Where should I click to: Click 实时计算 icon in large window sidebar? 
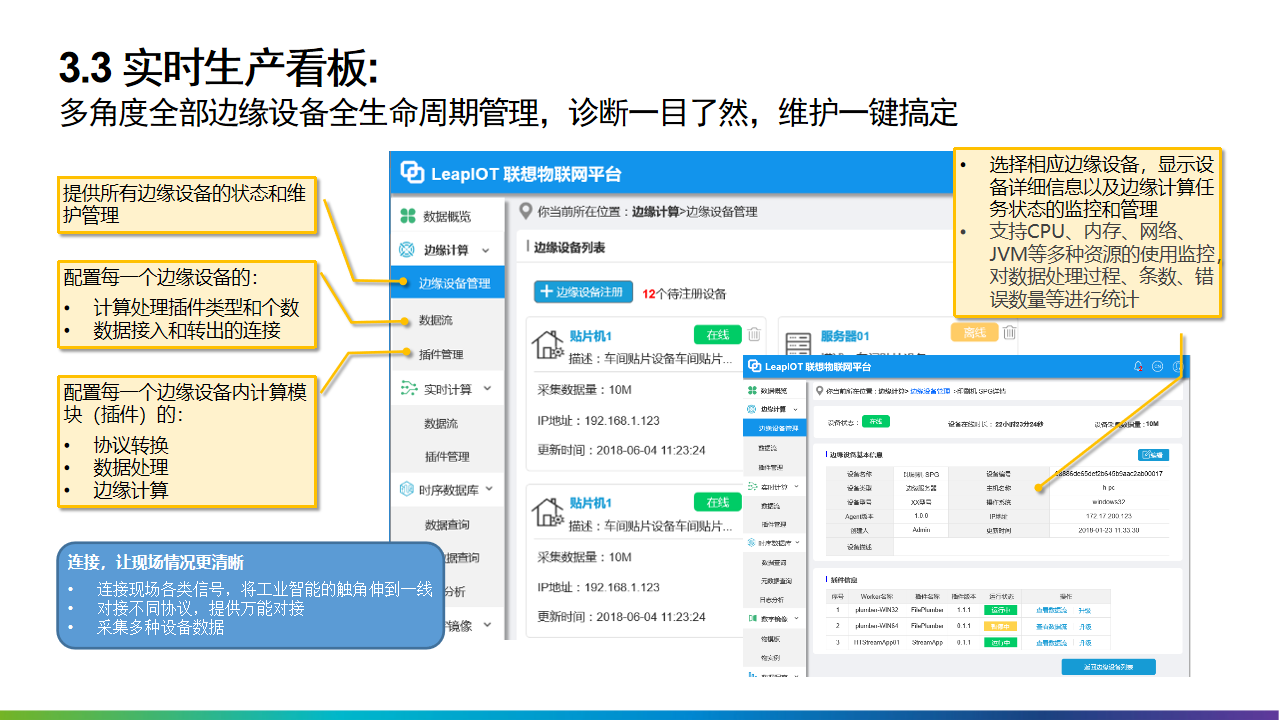(407, 388)
